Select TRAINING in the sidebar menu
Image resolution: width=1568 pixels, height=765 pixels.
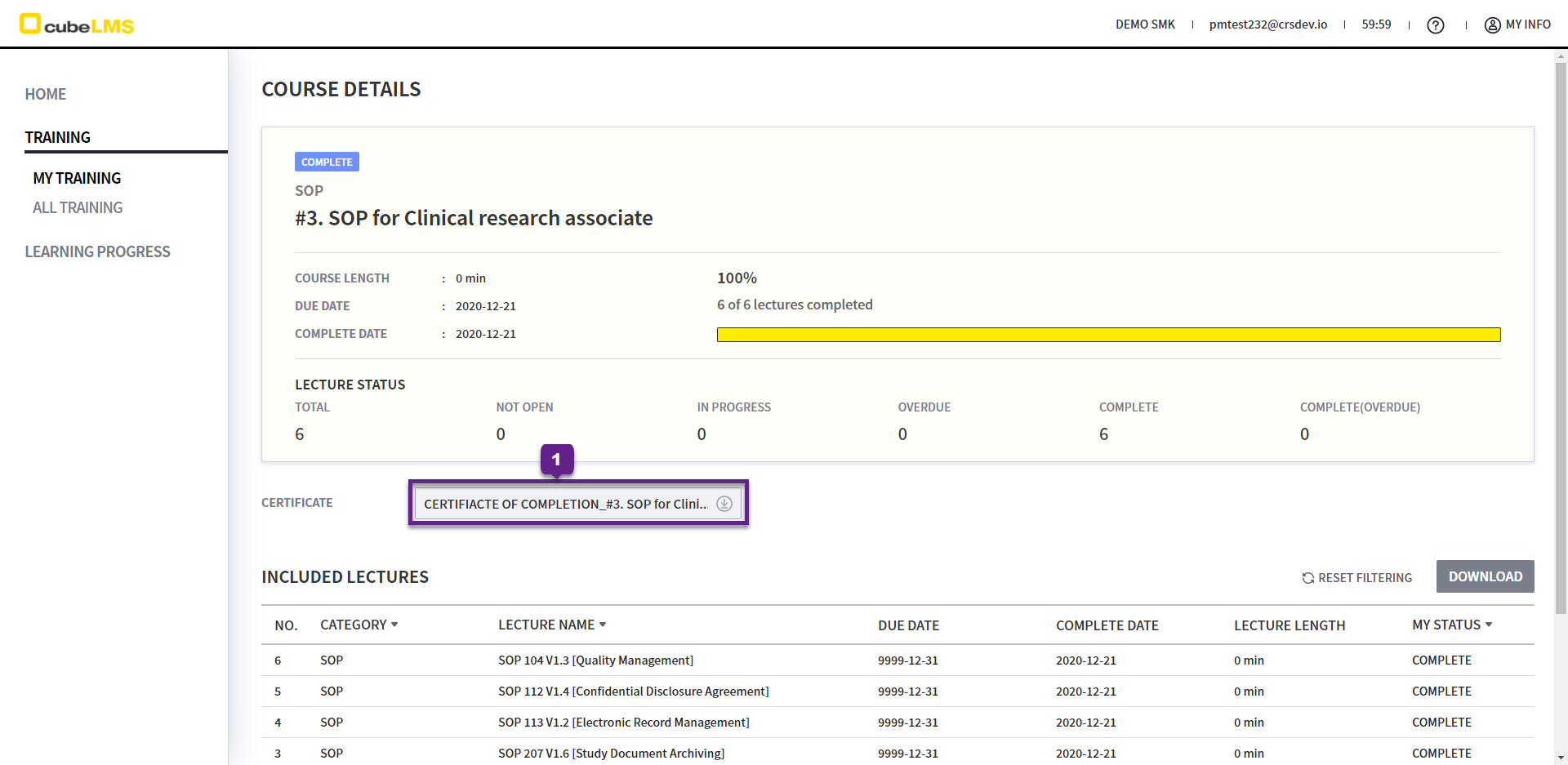coord(58,137)
